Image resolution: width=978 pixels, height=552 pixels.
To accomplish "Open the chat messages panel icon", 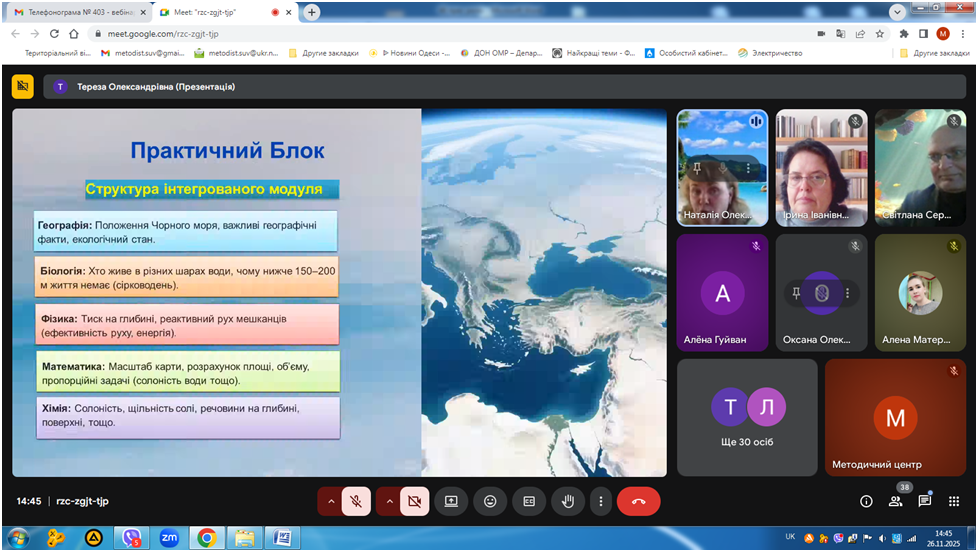I will 924,501.
